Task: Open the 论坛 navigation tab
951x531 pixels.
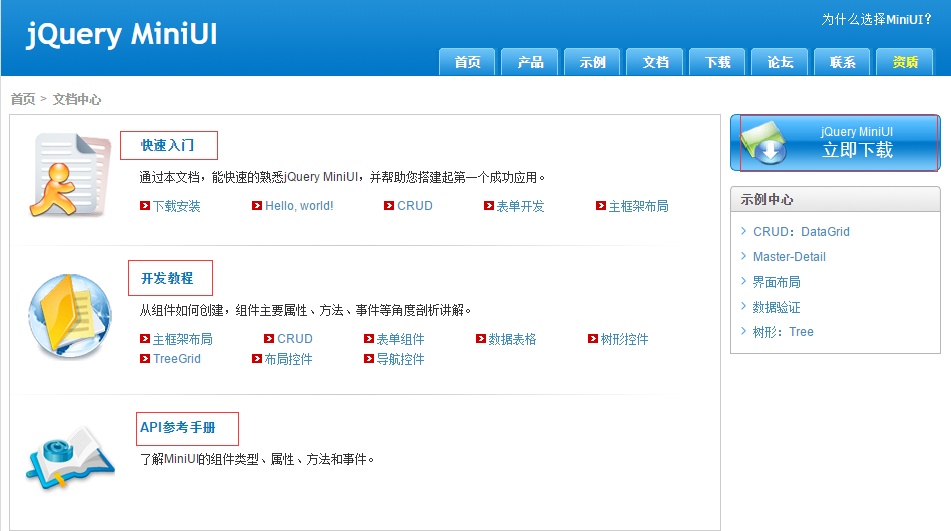Action: [x=780, y=62]
